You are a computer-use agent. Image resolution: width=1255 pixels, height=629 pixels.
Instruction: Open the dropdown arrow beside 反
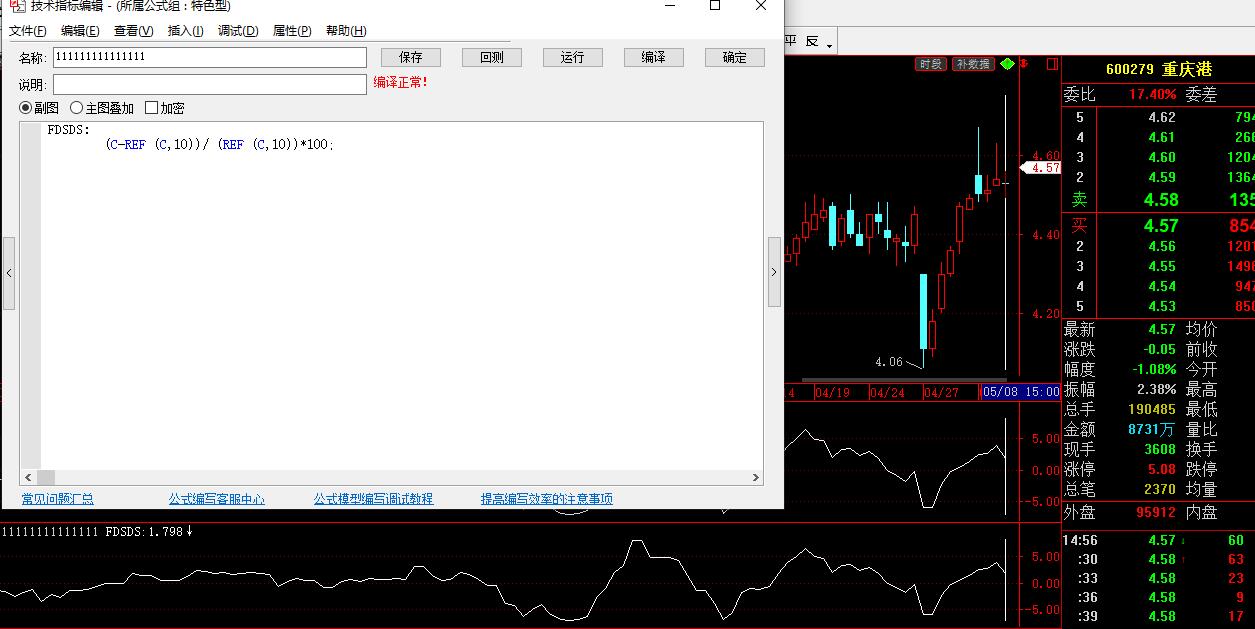[x=830, y=45]
